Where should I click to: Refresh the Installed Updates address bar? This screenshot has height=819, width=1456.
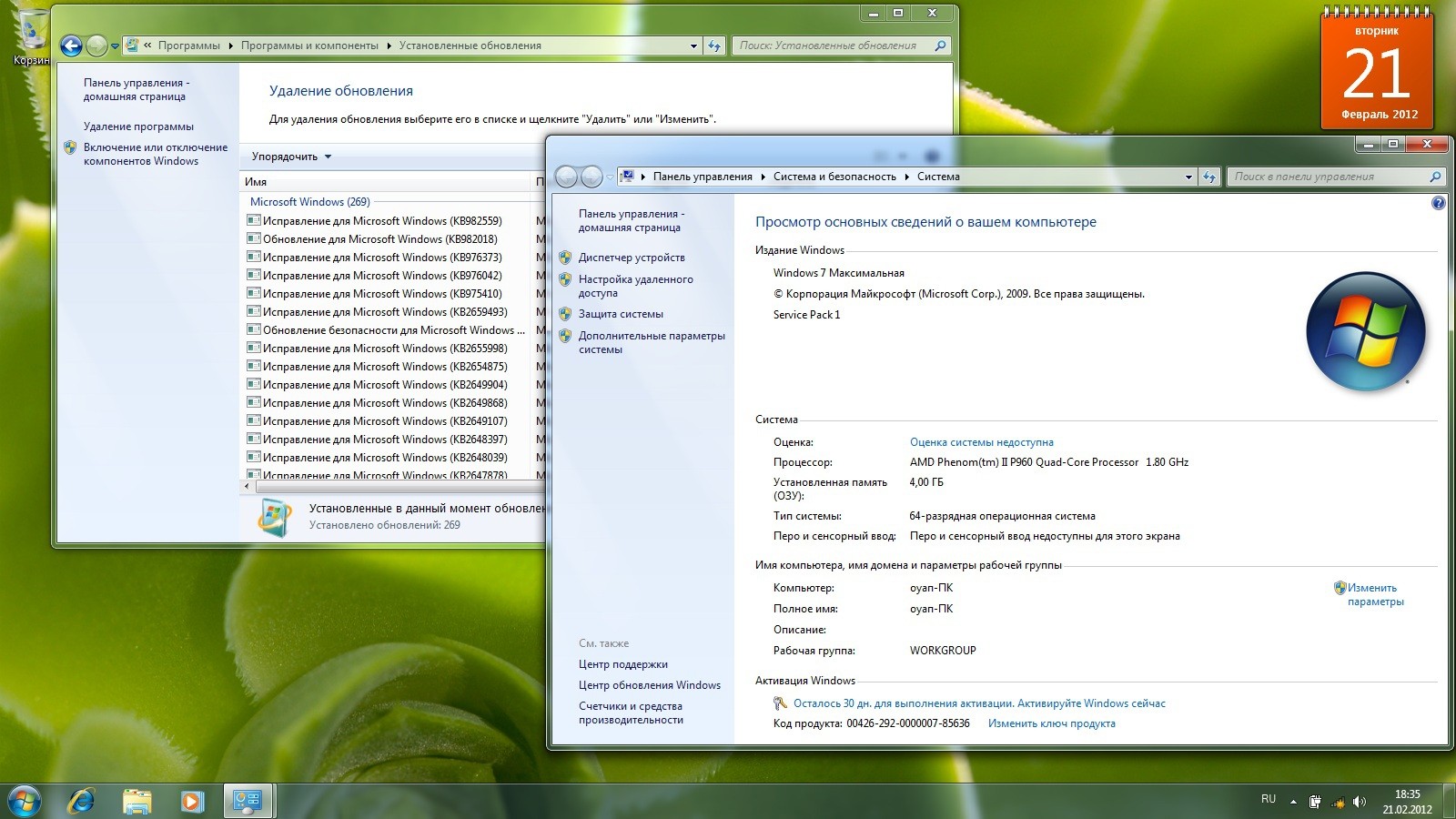point(714,45)
